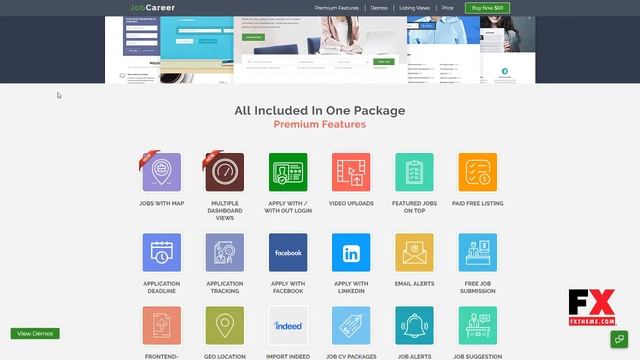
Task: Open the Free Job Submission icon
Action: click(x=478, y=253)
